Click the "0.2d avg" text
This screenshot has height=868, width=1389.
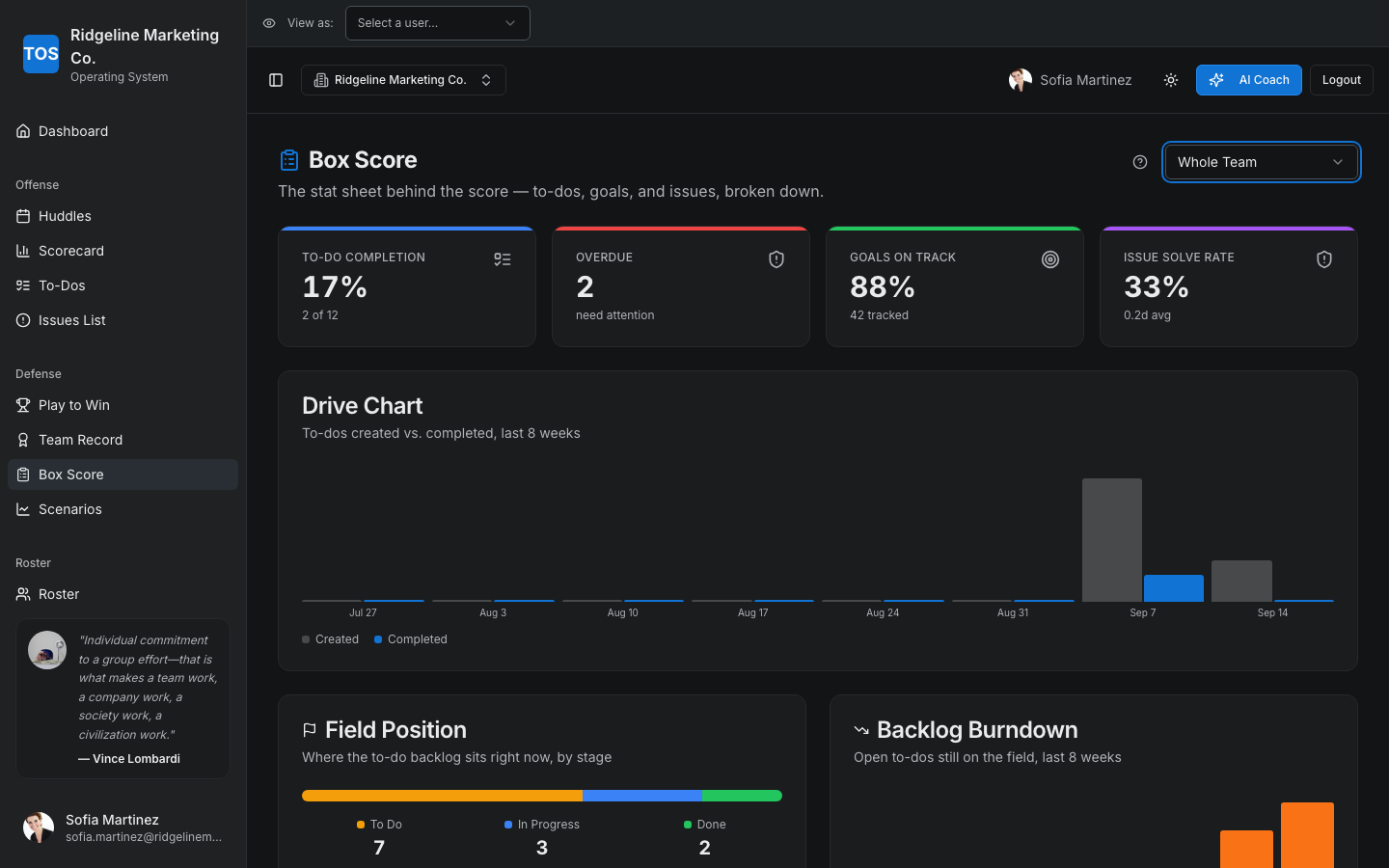click(x=1147, y=315)
